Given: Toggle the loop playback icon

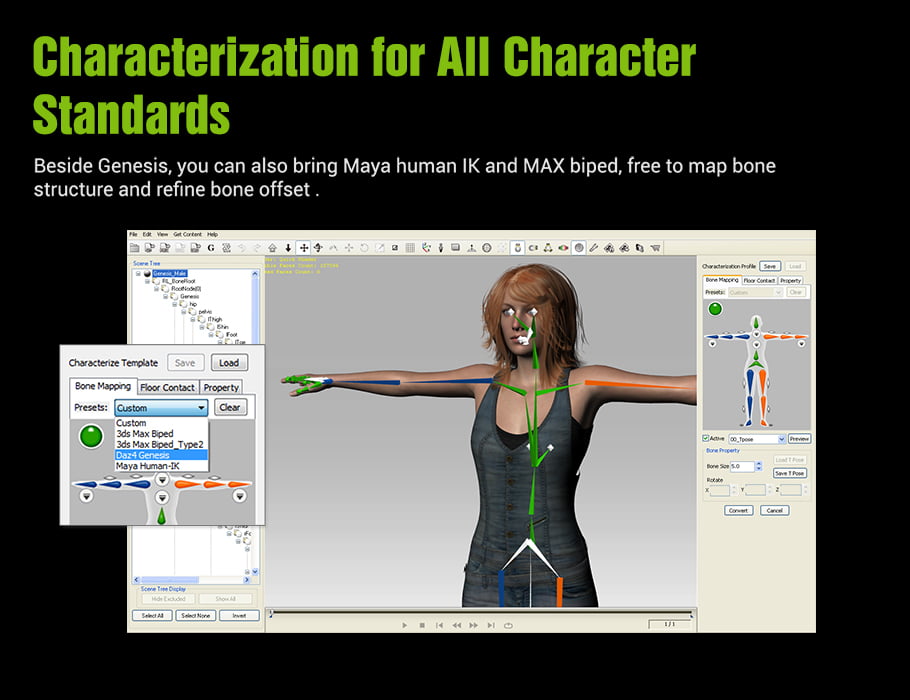Looking at the screenshot, I should coord(508,625).
